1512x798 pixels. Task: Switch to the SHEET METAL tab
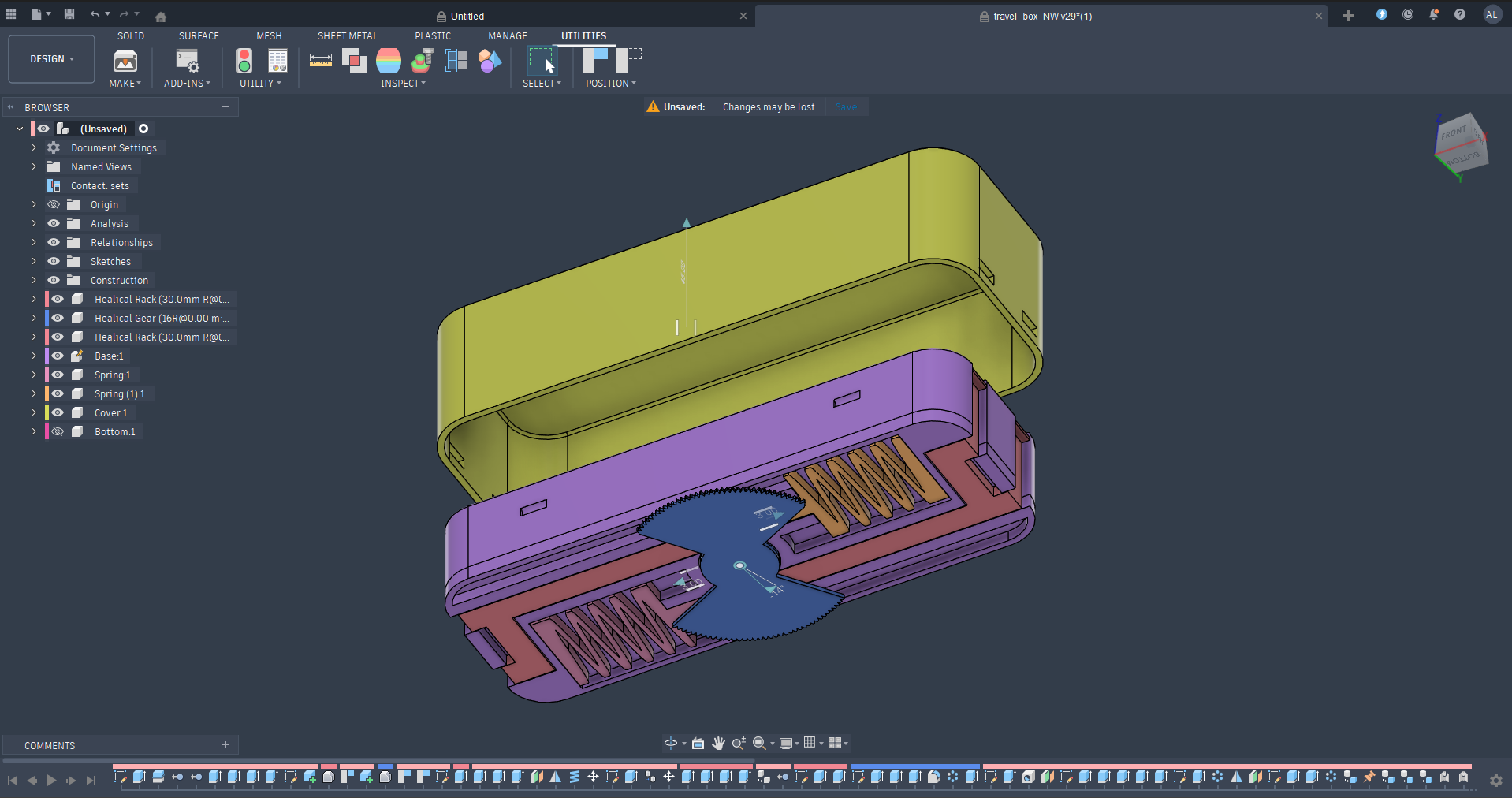(347, 35)
